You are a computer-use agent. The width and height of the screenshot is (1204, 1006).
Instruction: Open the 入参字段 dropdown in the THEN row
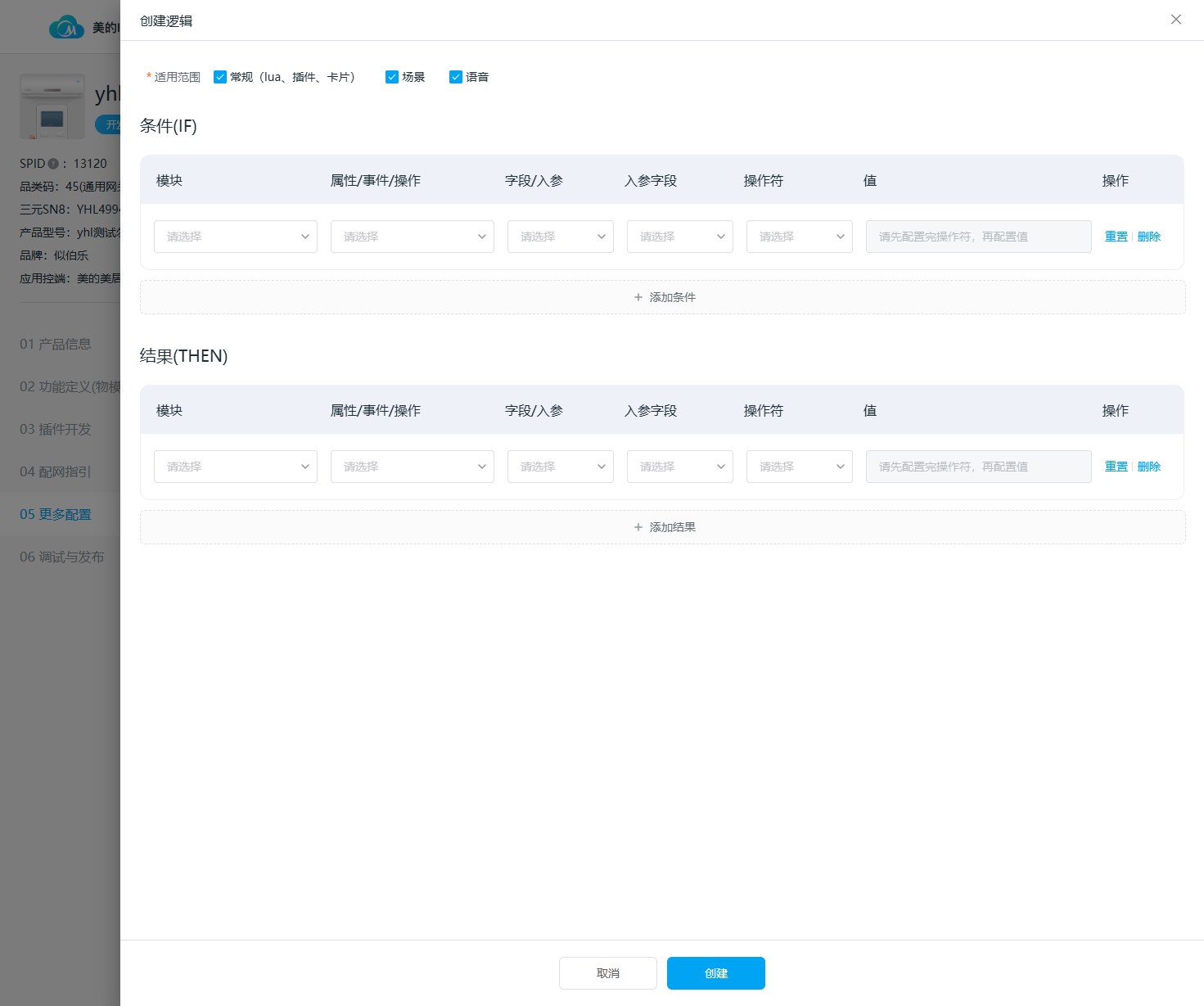tap(680, 467)
